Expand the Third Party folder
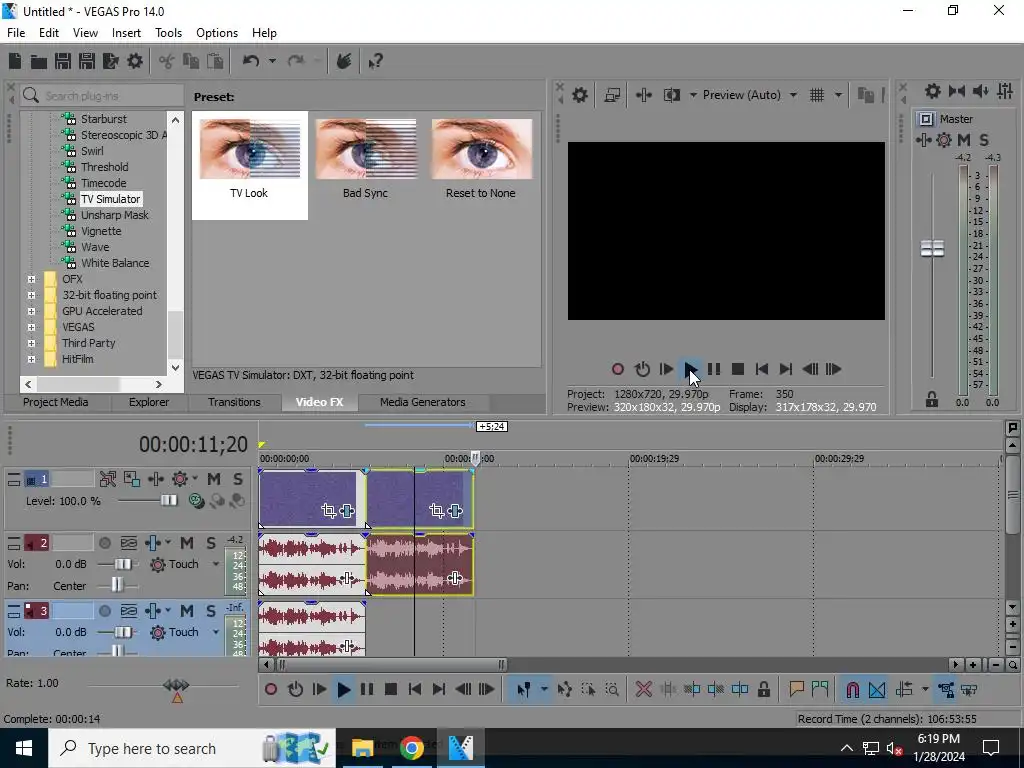The image size is (1024, 768). (x=31, y=344)
